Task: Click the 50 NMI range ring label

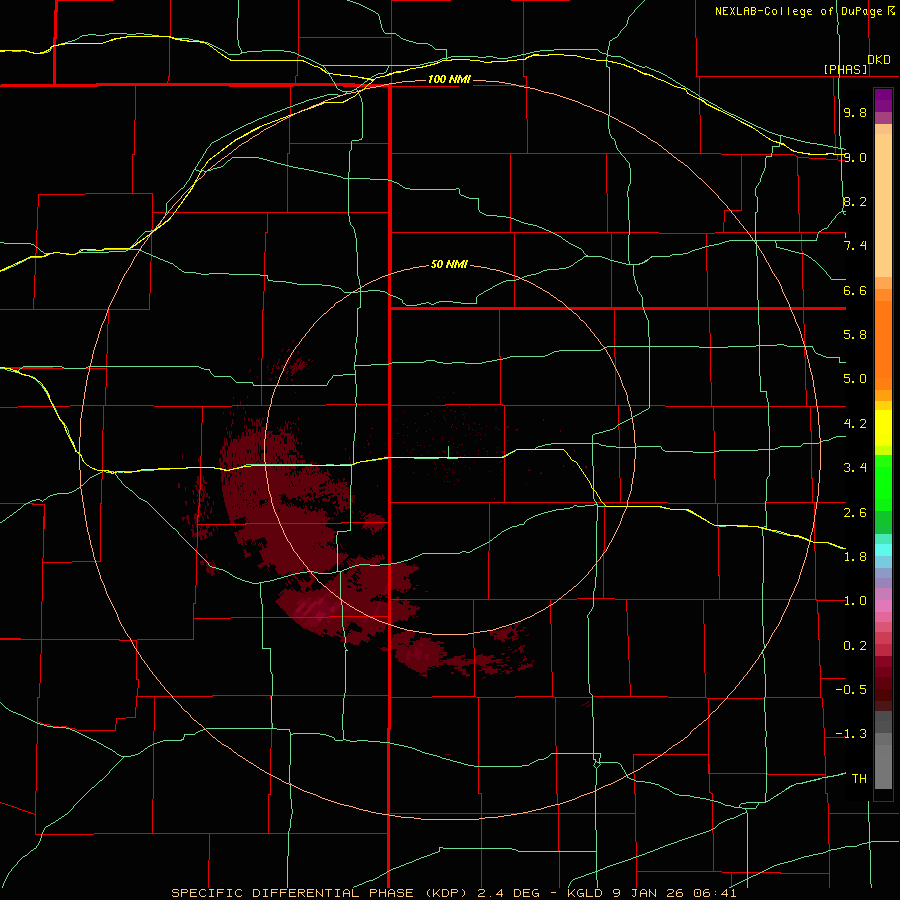Action: (449, 265)
